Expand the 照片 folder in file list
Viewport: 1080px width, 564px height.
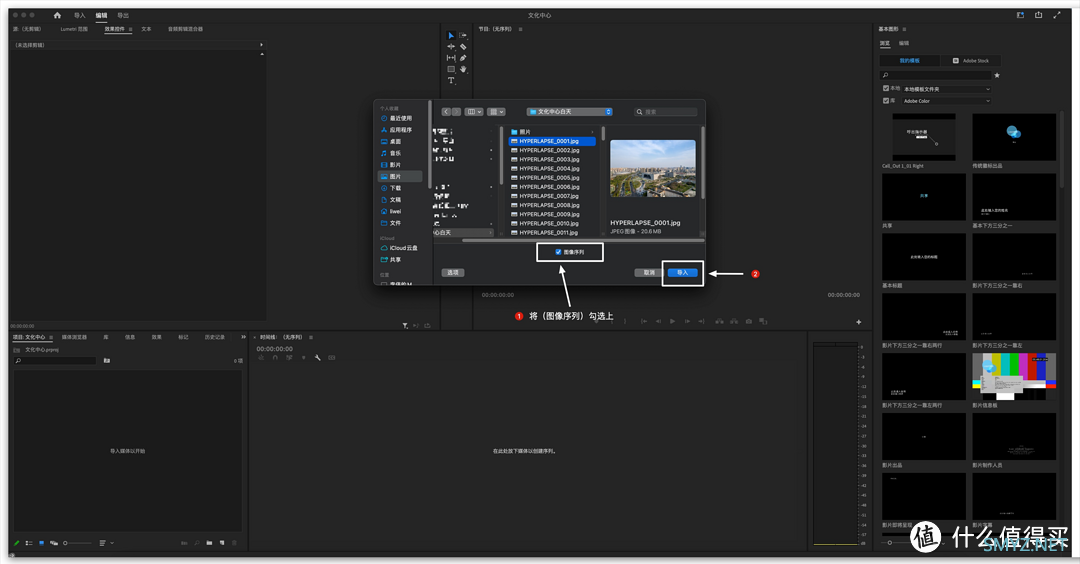[592, 132]
